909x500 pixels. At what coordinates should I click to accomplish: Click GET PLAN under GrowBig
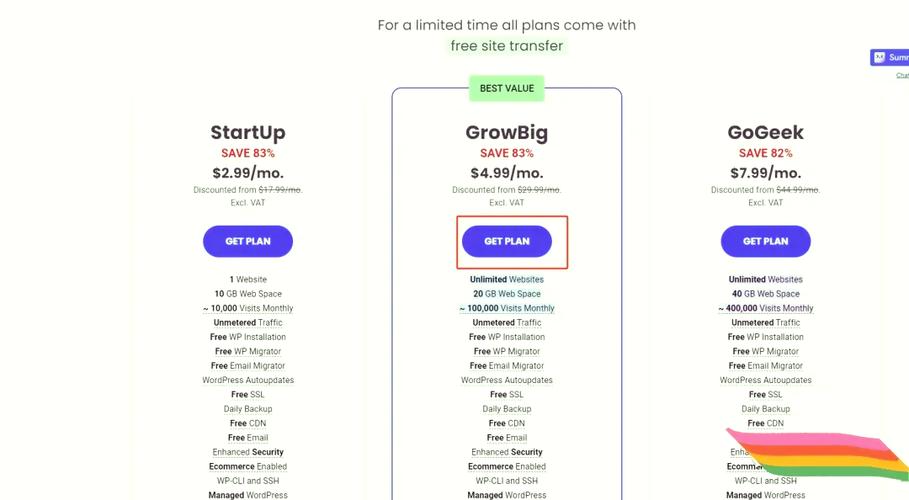tap(507, 241)
